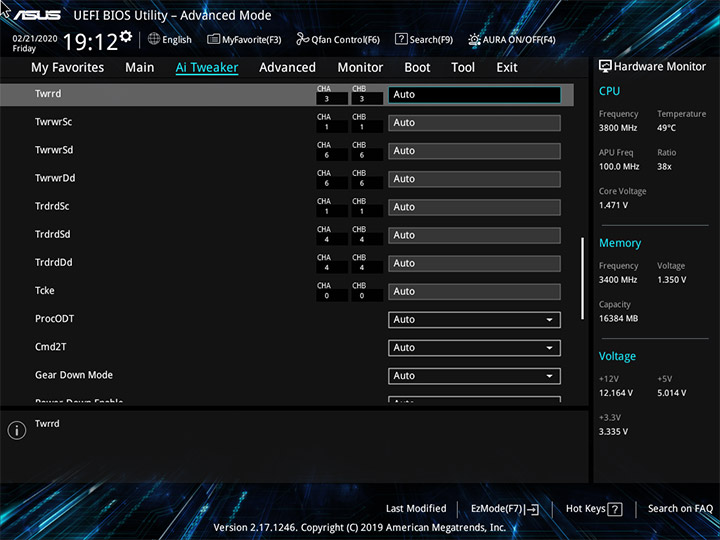Click the Twrrd Auto input field

tap(474, 95)
